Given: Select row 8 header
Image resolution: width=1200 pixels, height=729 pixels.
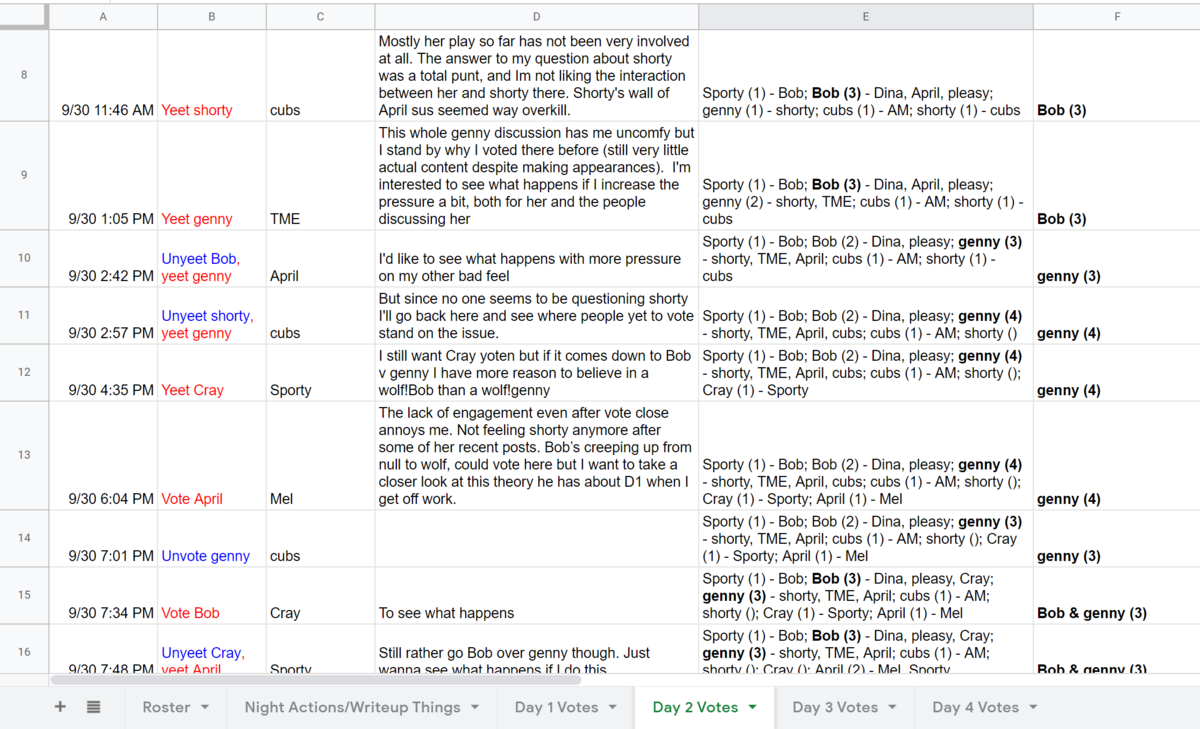Looking at the screenshot, I should click(24, 76).
